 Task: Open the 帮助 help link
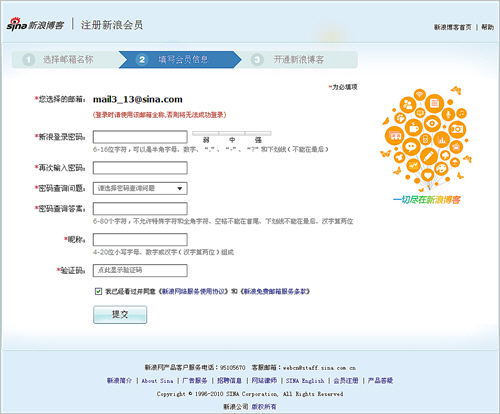[x=487, y=27]
